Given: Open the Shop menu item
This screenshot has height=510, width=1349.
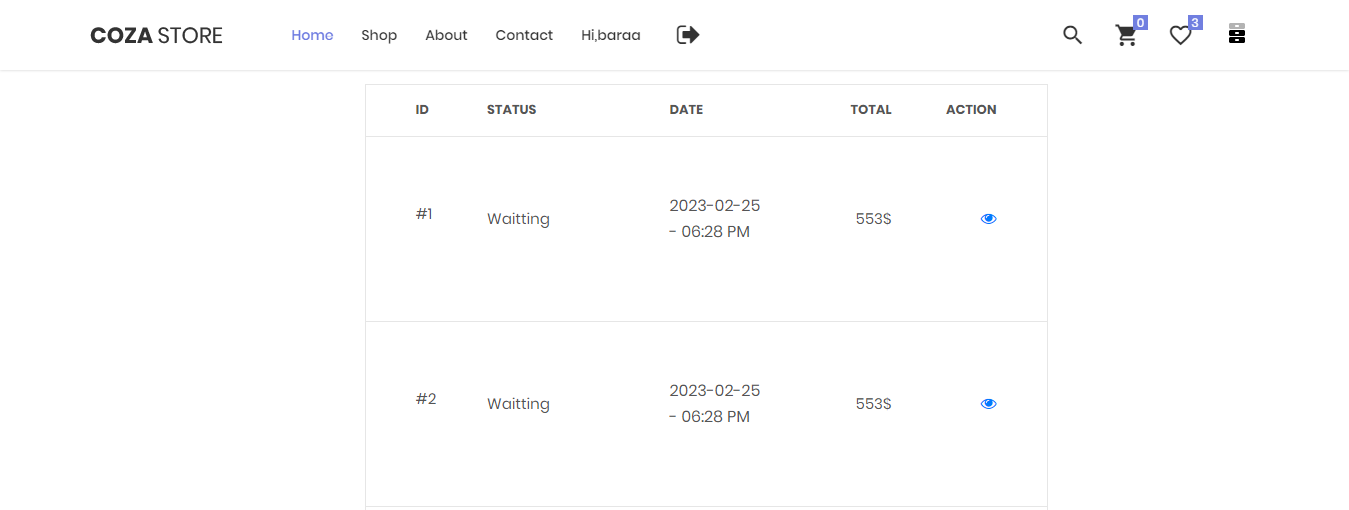Looking at the screenshot, I should [x=379, y=35].
